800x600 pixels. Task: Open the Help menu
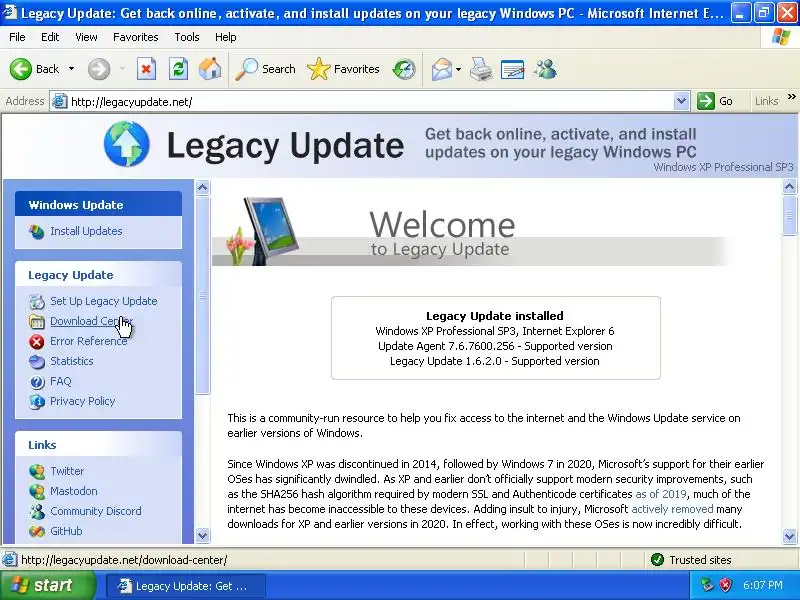coord(226,37)
